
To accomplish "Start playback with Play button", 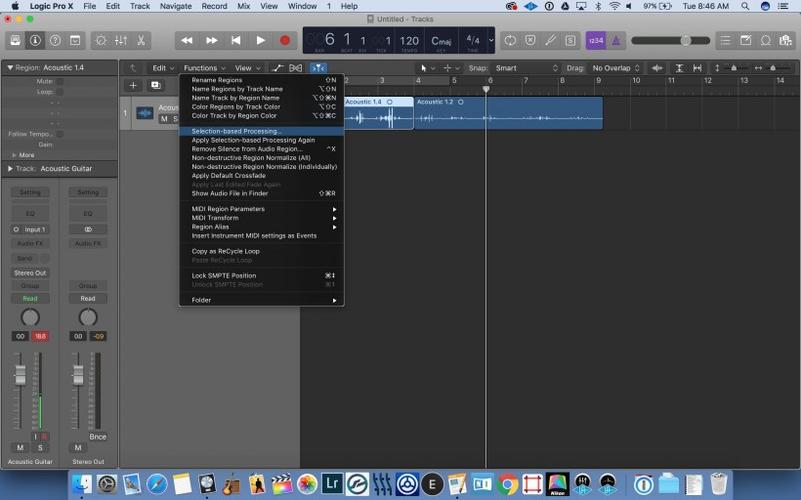I will click(x=261, y=40).
